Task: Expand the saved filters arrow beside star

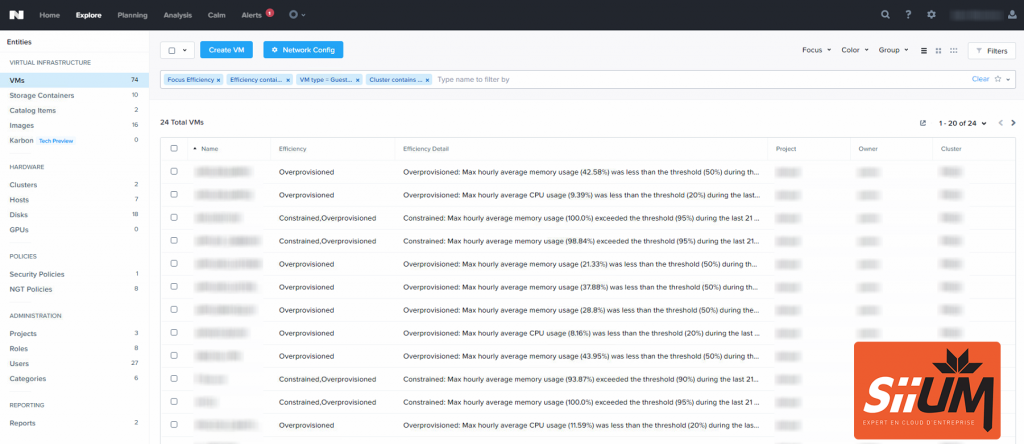Action: (1008, 80)
